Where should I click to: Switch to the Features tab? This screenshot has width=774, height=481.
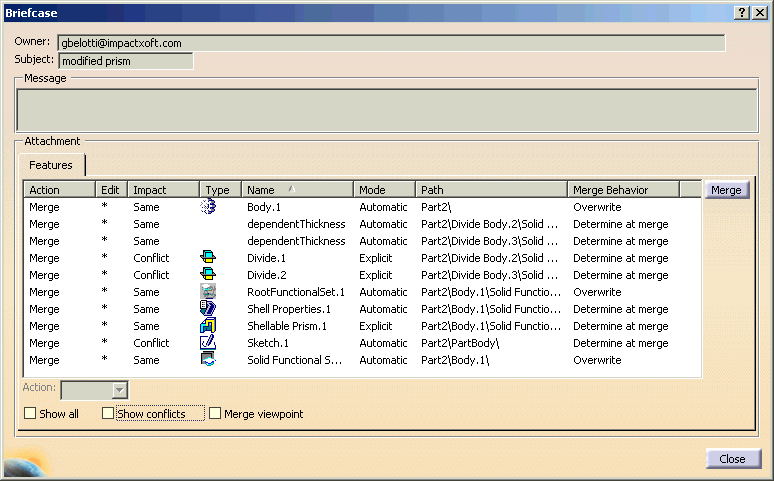50,165
